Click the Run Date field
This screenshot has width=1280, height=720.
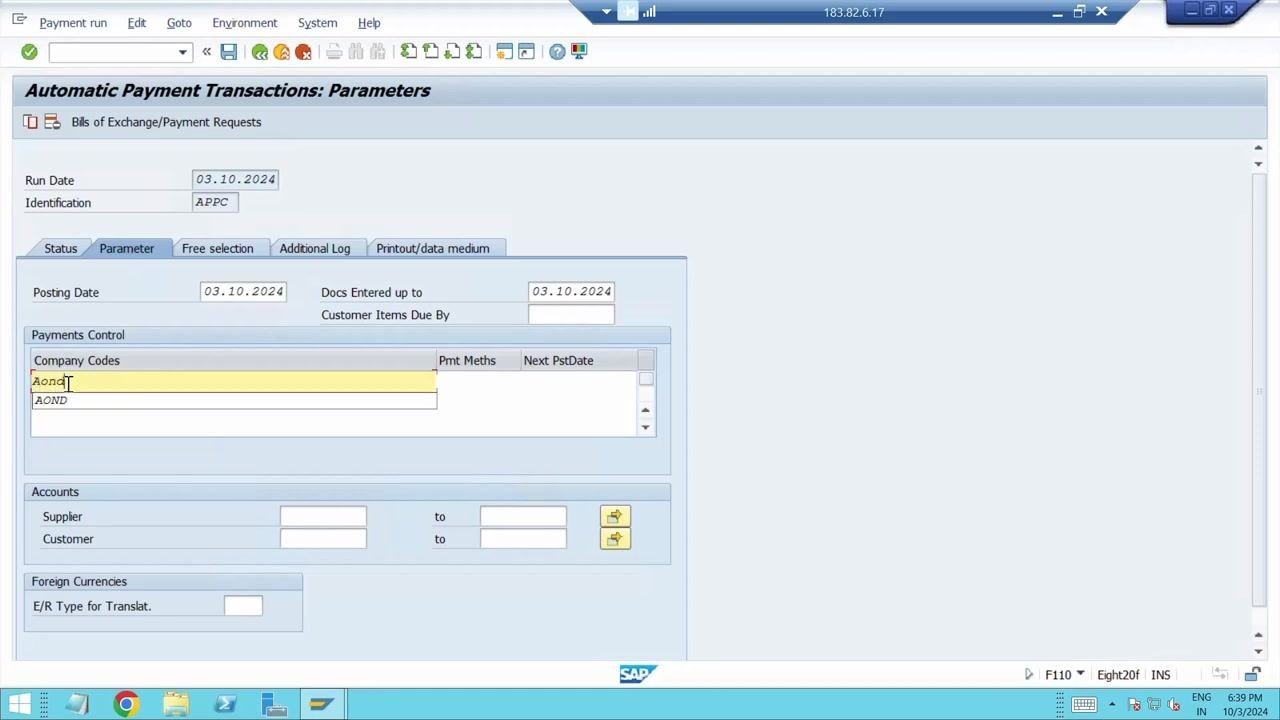point(235,180)
